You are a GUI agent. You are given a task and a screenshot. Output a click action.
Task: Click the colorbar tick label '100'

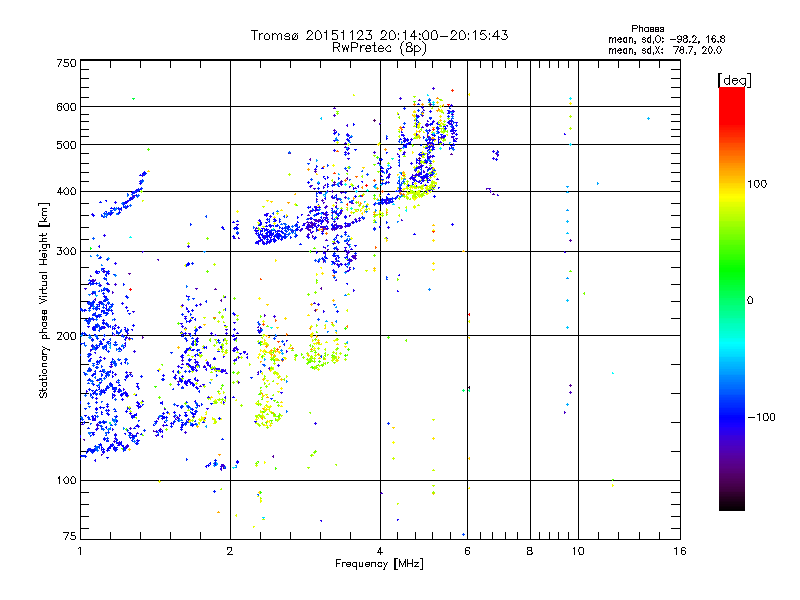click(x=757, y=184)
